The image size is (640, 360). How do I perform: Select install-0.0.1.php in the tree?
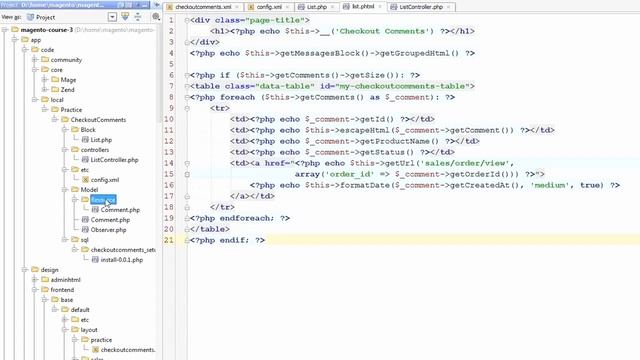[122, 260]
